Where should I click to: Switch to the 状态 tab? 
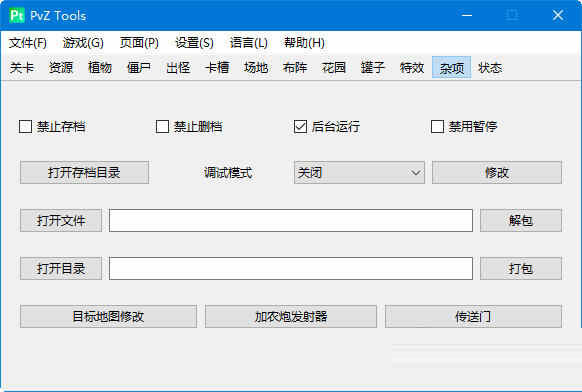[490, 68]
